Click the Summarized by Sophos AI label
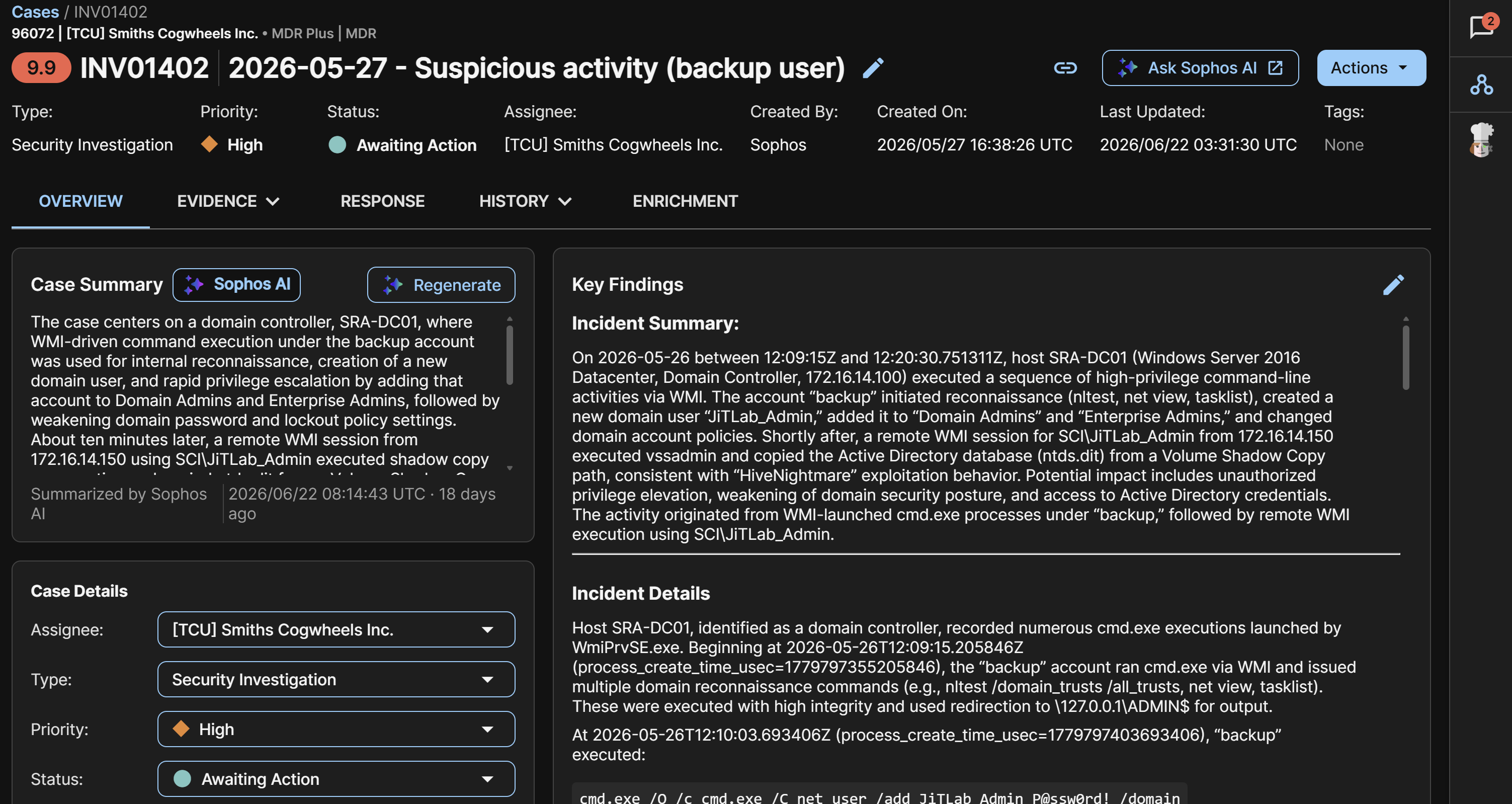The width and height of the screenshot is (1512, 804). coord(119,503)
